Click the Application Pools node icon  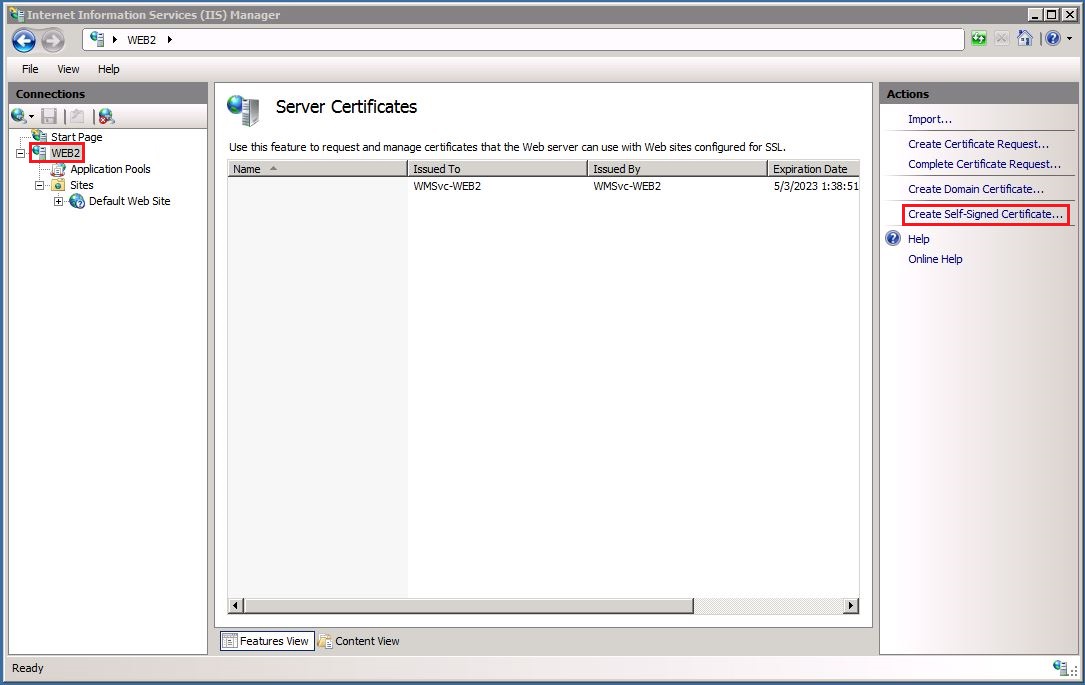58,169
